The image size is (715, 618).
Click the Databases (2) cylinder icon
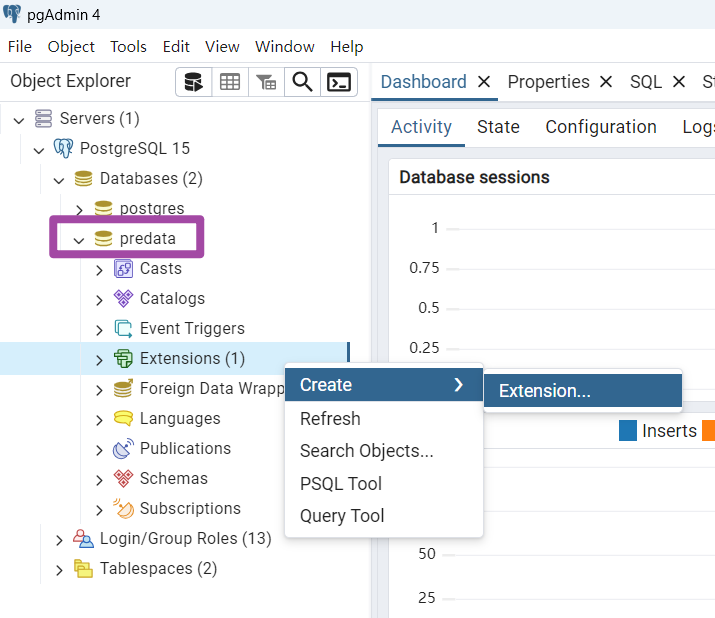[x=83, y=178]
